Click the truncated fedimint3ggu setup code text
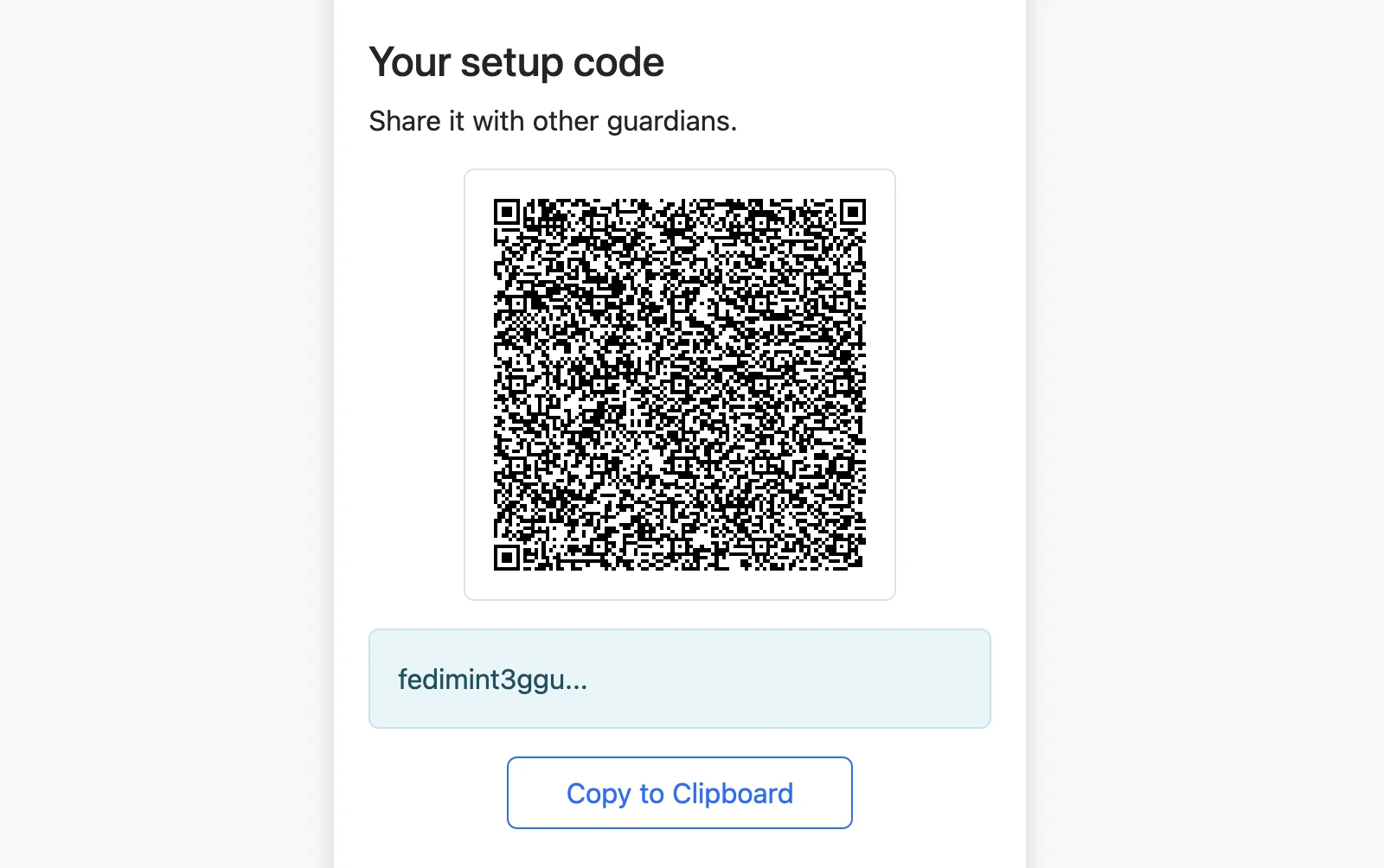This screenshot has width=1384, height=868. (491, 680)
